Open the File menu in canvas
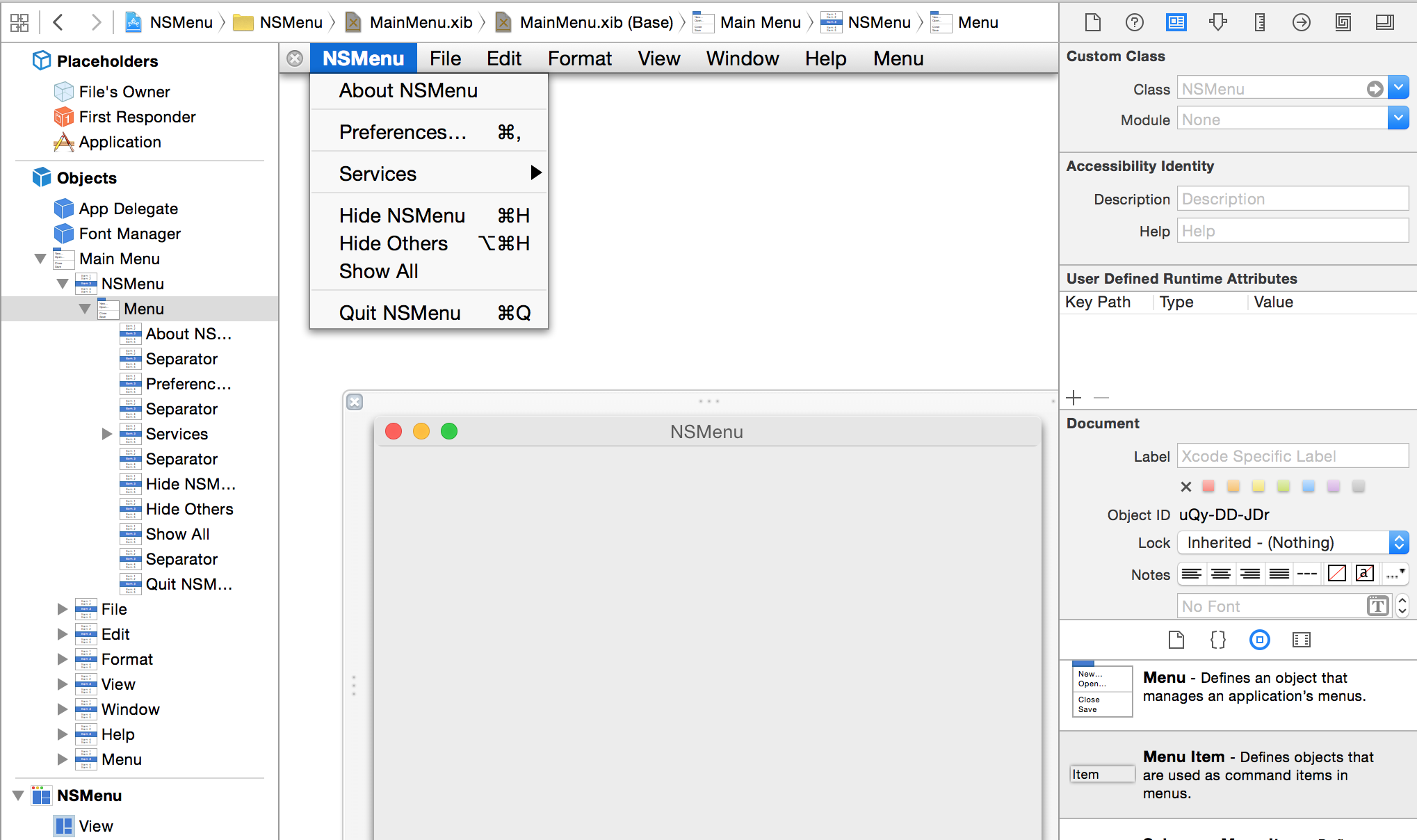The width and height of the screenshot is (1417, 840). click(x=445, y=58)
